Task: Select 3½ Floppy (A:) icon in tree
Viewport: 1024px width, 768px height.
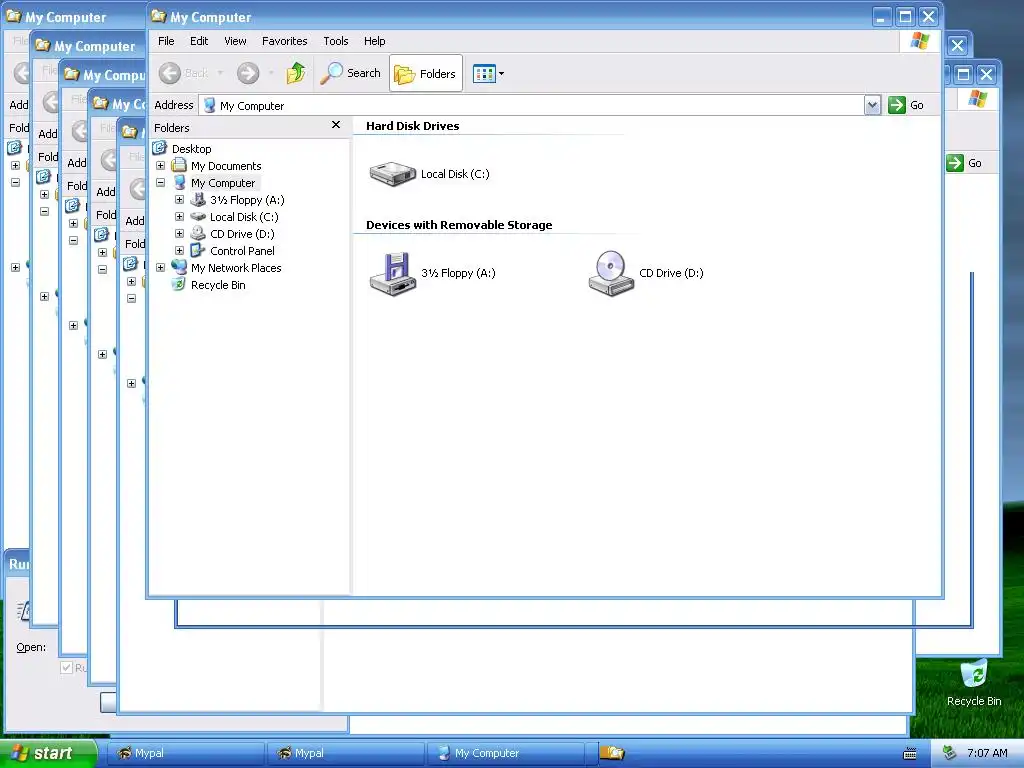Action: 198,199
